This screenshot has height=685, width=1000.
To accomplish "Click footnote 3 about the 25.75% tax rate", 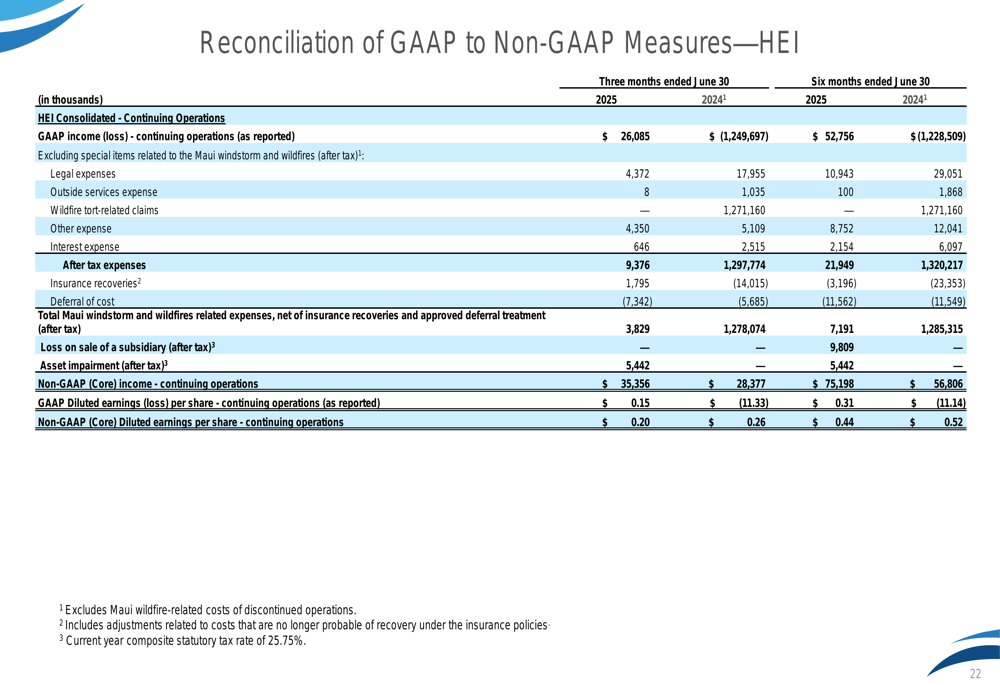I will (183, 640).
